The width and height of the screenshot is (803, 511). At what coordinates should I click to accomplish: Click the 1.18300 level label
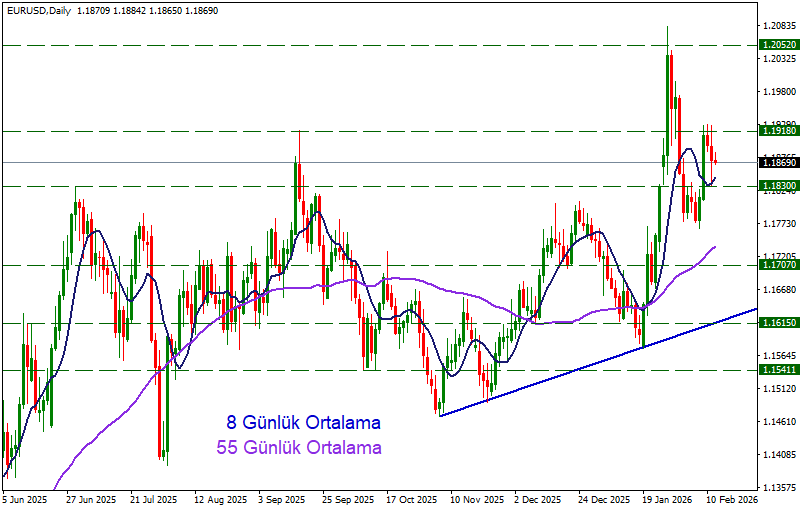(779, 186)
